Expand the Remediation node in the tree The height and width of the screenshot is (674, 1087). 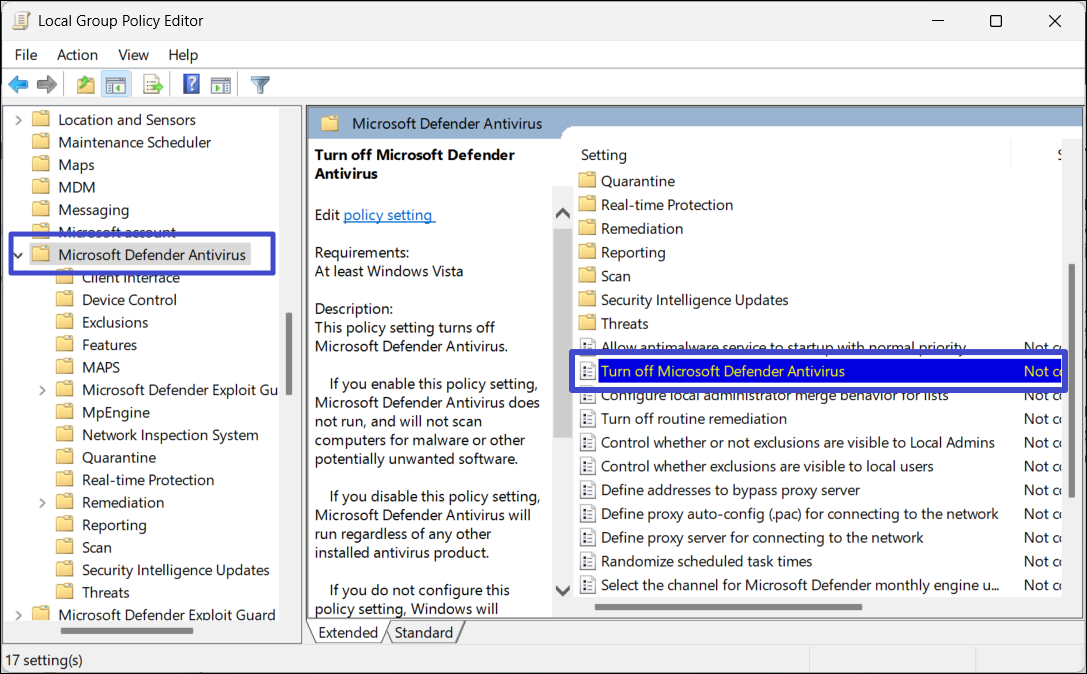[x=42, y=503]
